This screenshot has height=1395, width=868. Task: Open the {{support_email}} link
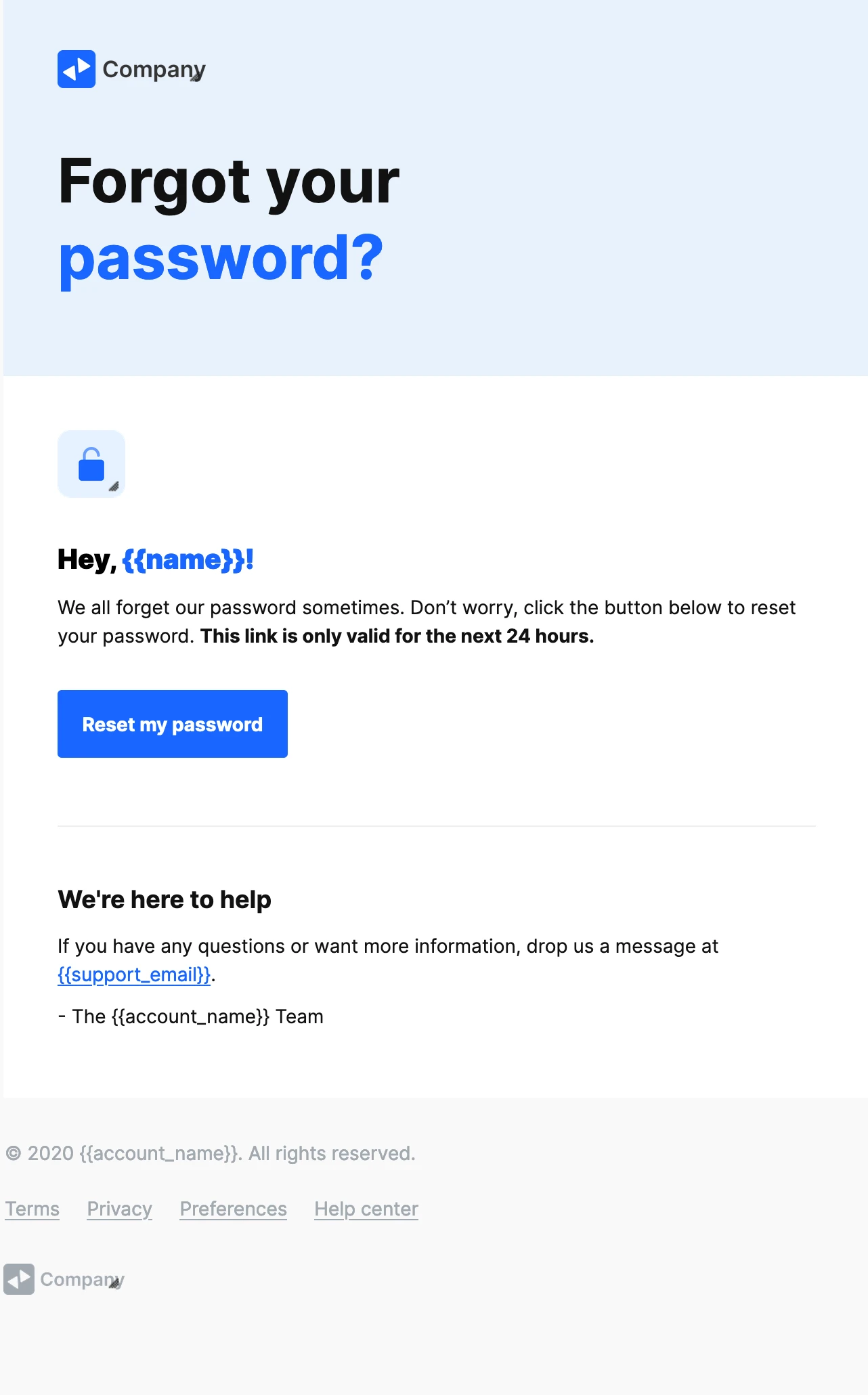[x=134, y=974]
